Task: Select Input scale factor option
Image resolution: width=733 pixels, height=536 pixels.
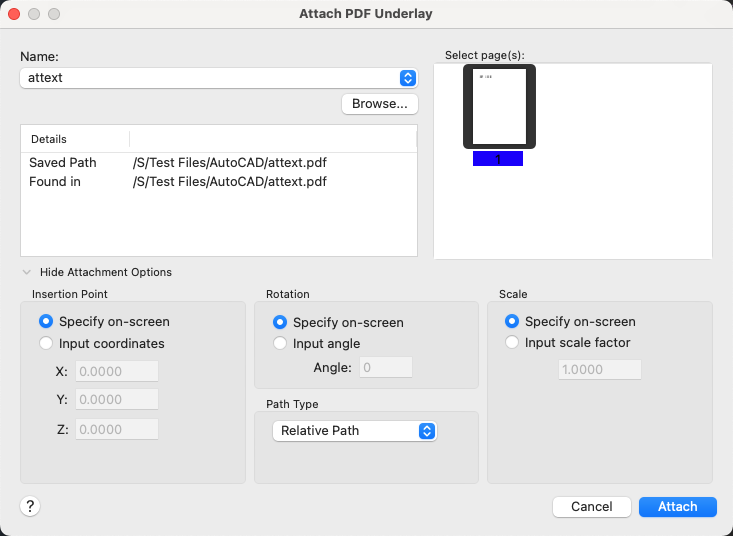Action: tap(512, 343)
